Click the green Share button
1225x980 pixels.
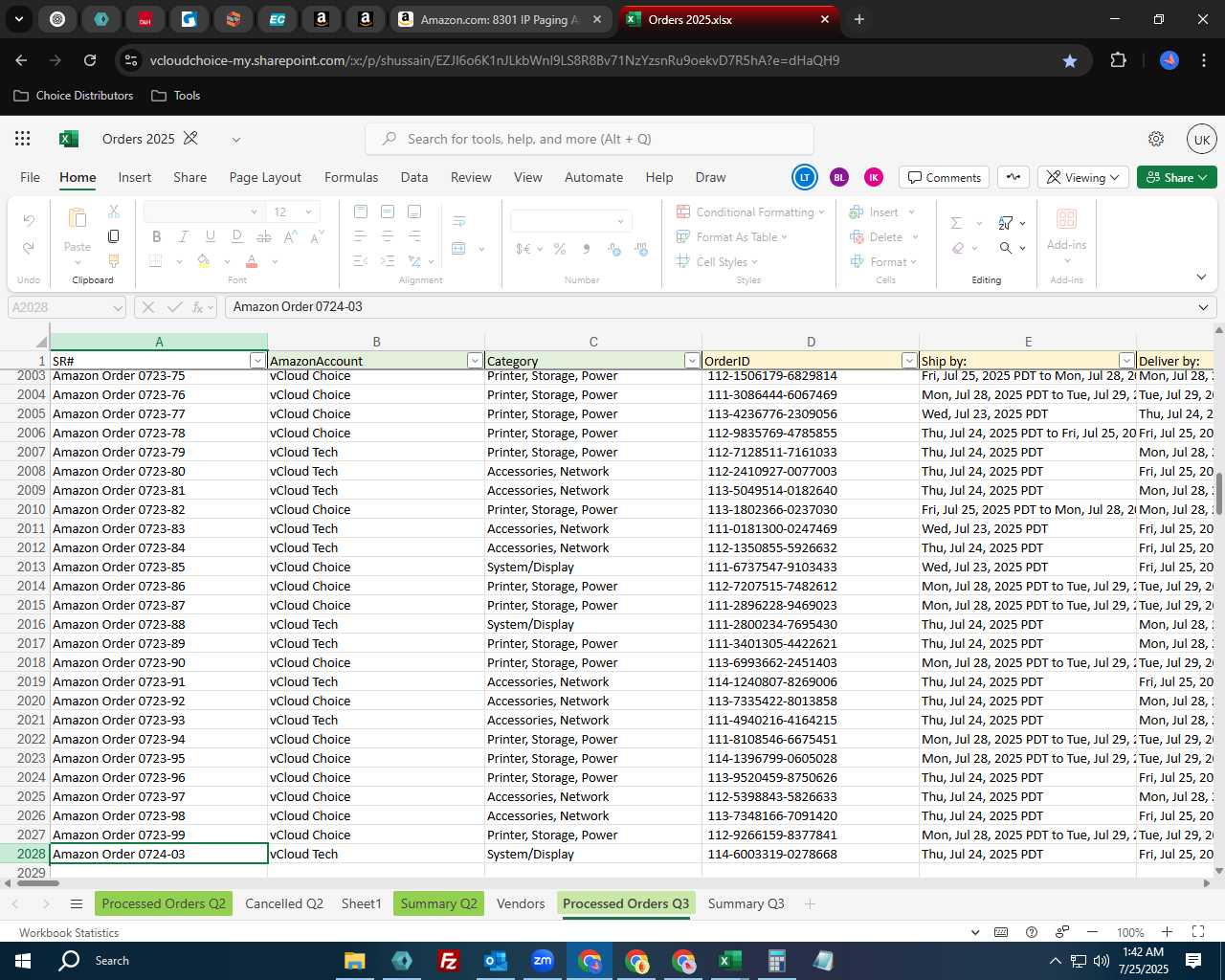1177,177
